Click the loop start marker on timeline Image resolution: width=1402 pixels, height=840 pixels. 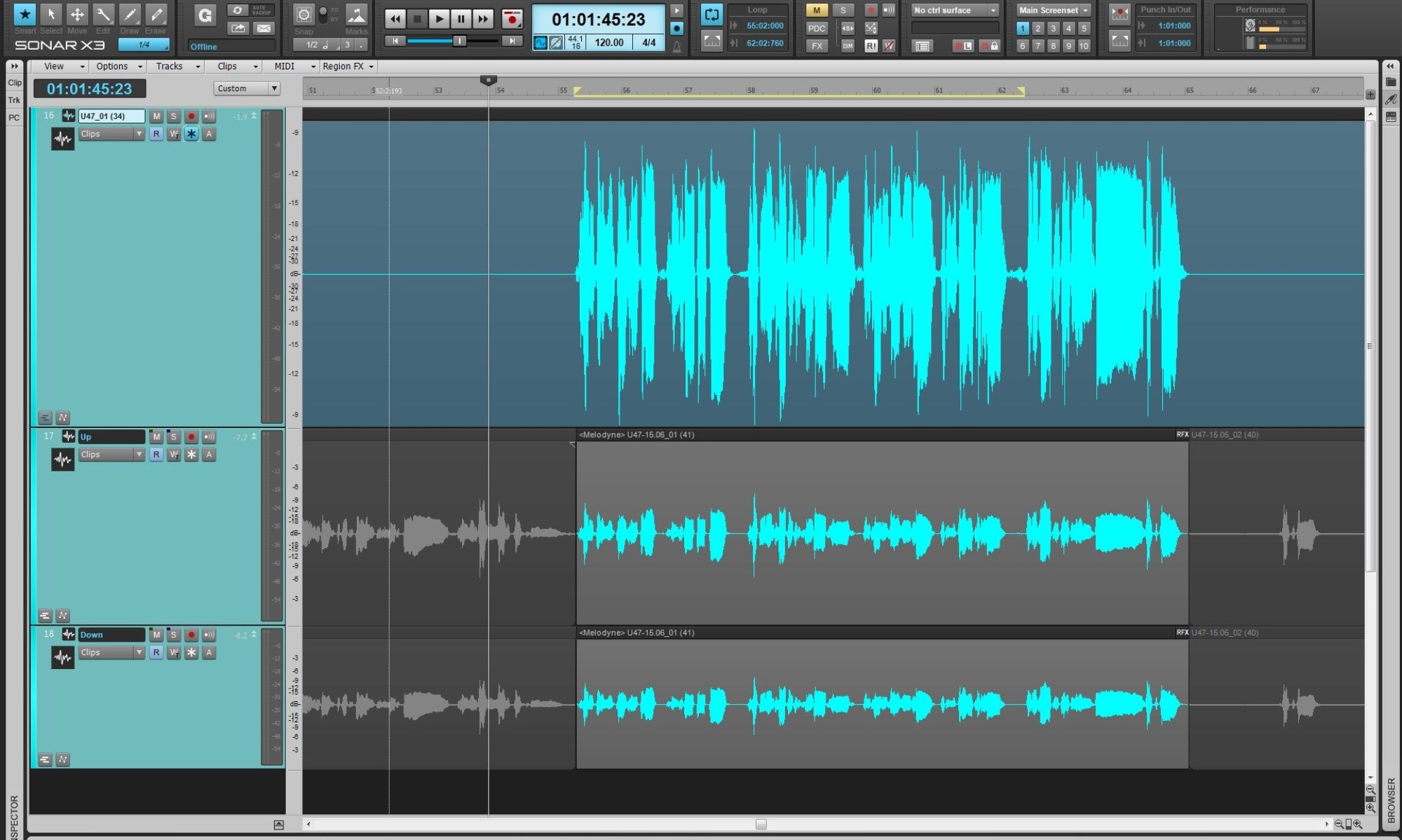click(x=577, y=91)
